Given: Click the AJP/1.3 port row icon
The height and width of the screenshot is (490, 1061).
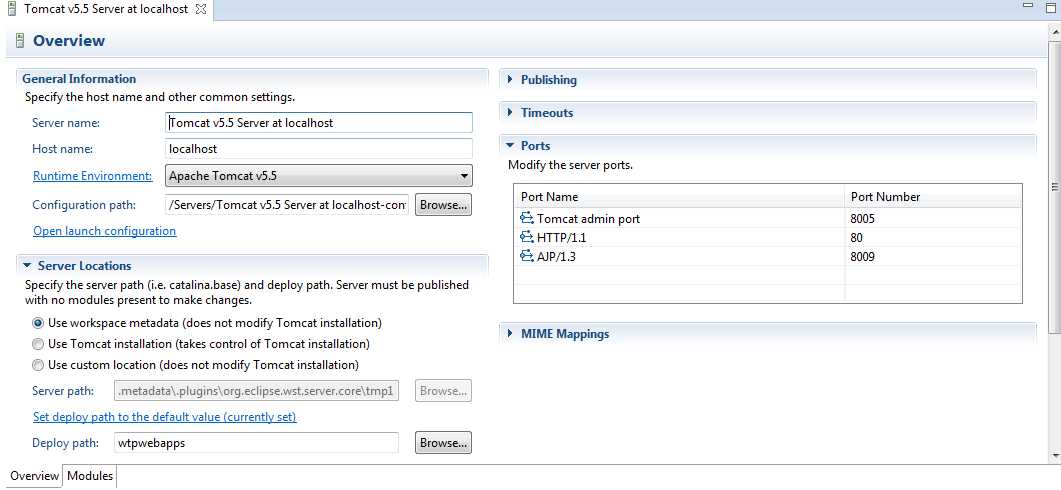Looking at the screenshot, I should click(526, 257).
